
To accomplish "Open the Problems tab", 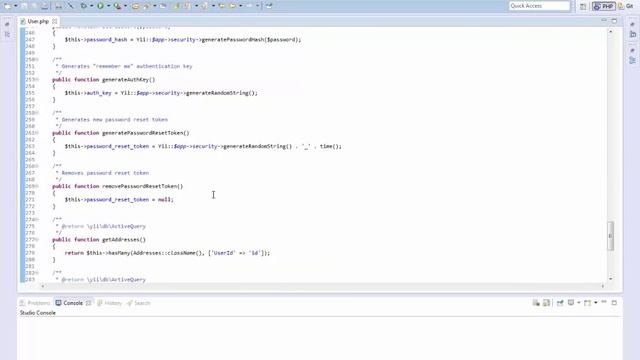I will (x=35, y=303).
